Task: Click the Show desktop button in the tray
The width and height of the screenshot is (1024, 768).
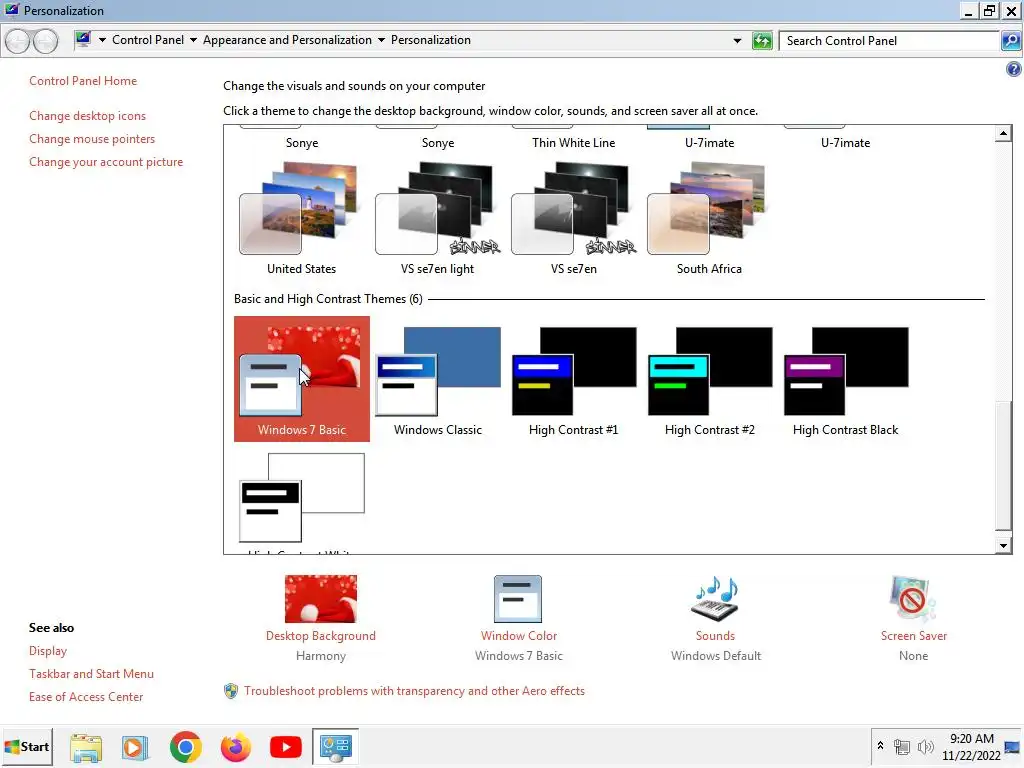Action: point(1013,746)
